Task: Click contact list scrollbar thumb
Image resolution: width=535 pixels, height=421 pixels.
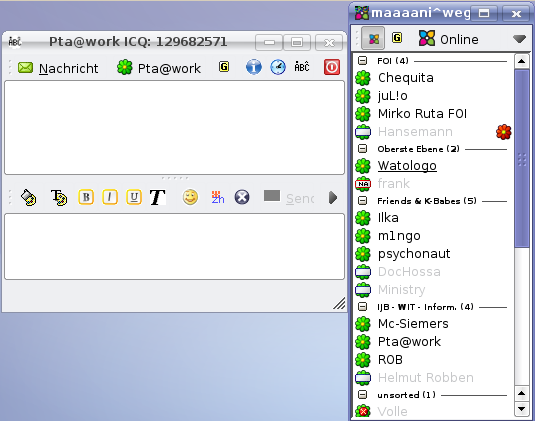Action: pyautogui.click(x=521, y=158)
